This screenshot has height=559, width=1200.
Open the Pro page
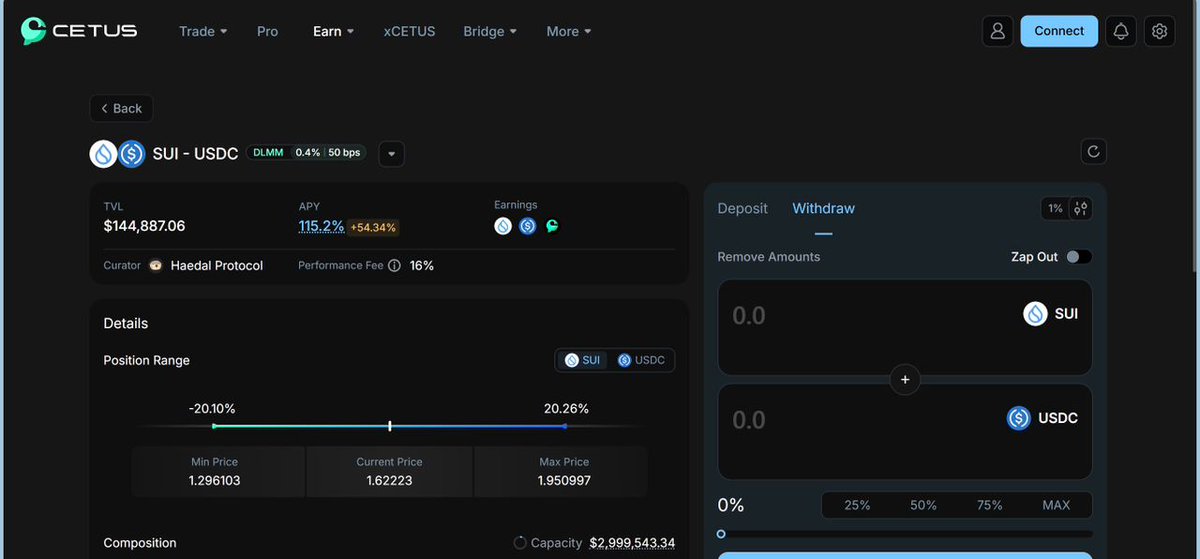click(x=267, y=31)
